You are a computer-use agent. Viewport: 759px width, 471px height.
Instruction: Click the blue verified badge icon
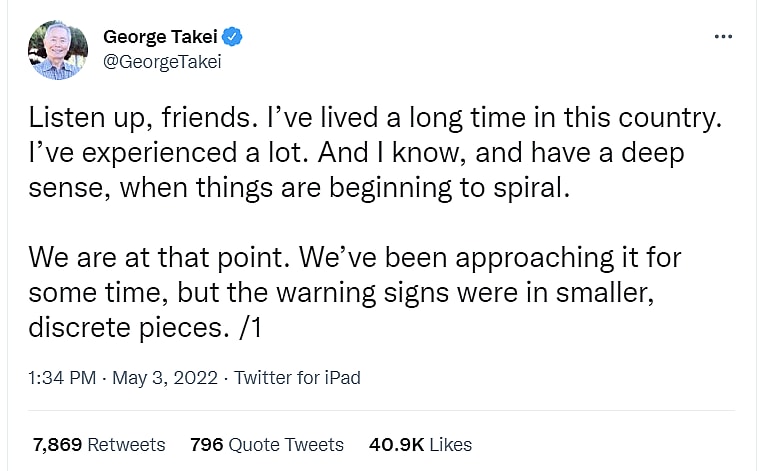pyautogui.click(x=234, y=37)
